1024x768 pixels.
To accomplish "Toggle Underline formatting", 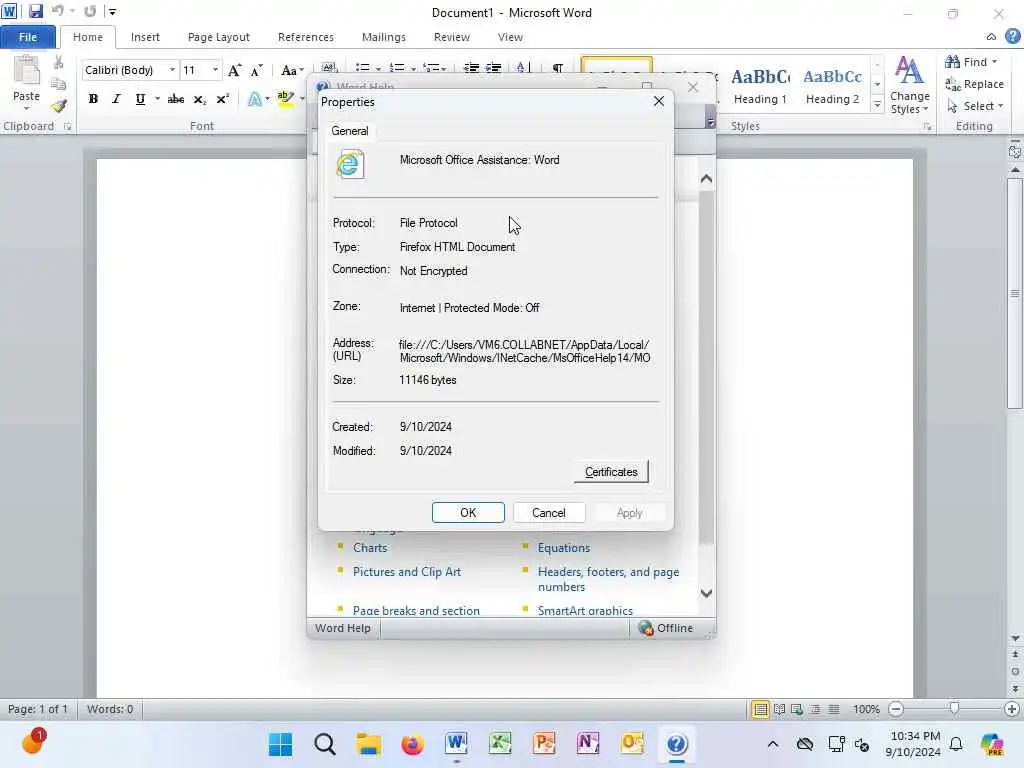I will click(x=140, y=99).
